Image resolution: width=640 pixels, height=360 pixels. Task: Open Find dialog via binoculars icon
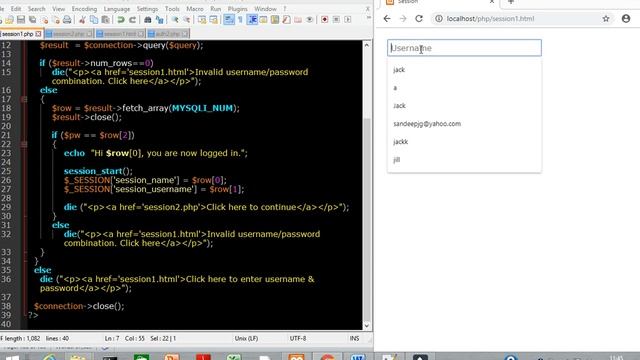(148, 20)
